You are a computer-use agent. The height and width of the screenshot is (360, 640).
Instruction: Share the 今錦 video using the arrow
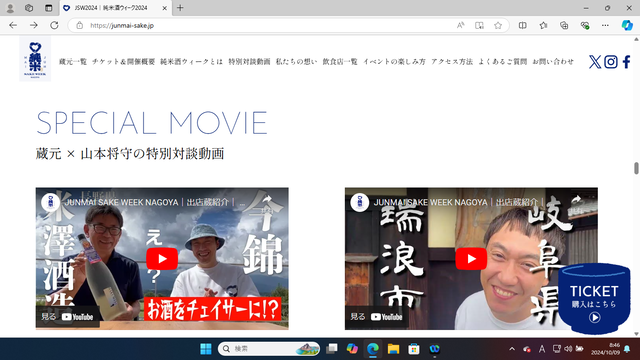267,200
